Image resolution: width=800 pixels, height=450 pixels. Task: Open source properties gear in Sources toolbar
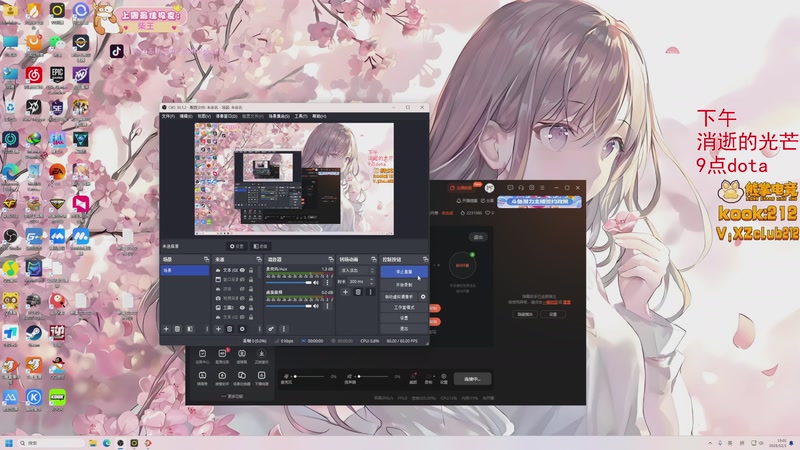(x=242, y=329)
